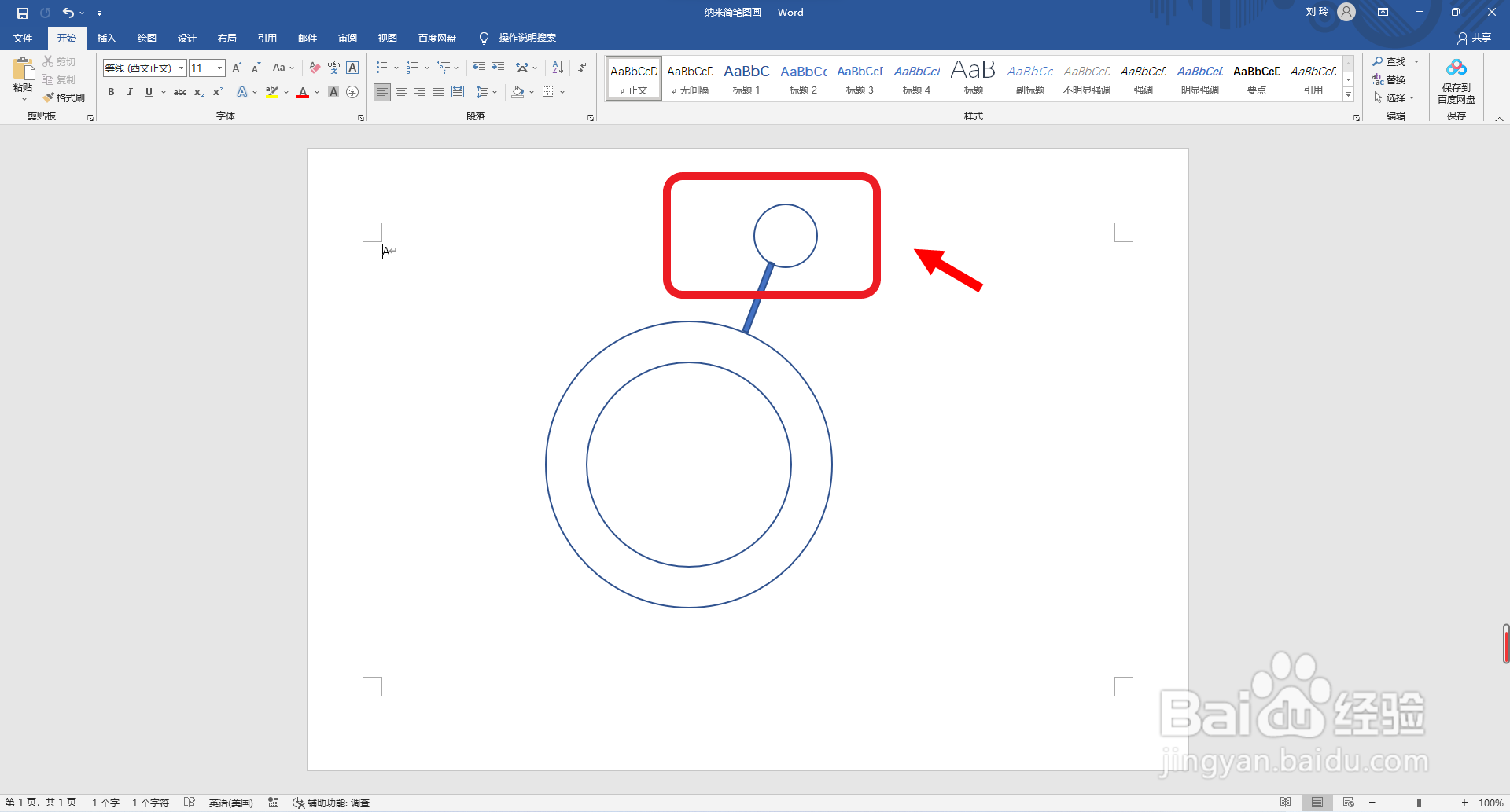Toggle subscript formatting
This screenshot has width=1510, height=812.
coord(199,92)
